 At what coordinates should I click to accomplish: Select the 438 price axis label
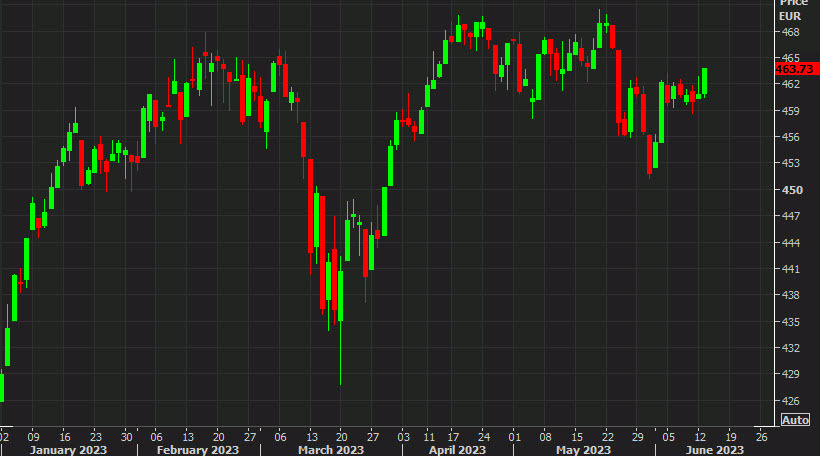[790, 295]
